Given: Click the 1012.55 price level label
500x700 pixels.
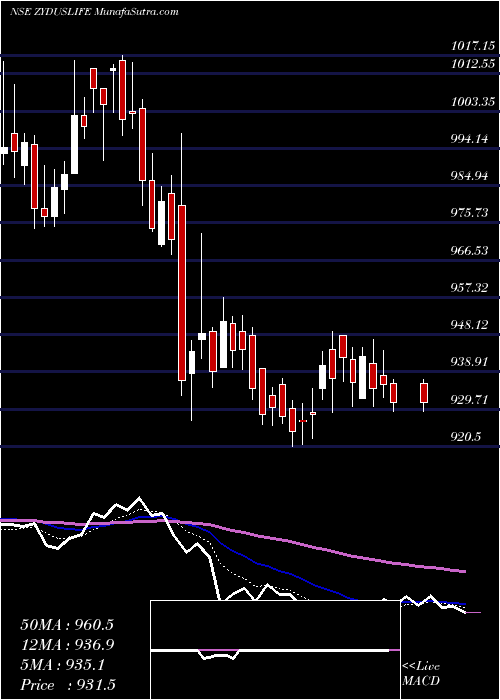Looking at the screenshot, I should [x=473, y=64].
